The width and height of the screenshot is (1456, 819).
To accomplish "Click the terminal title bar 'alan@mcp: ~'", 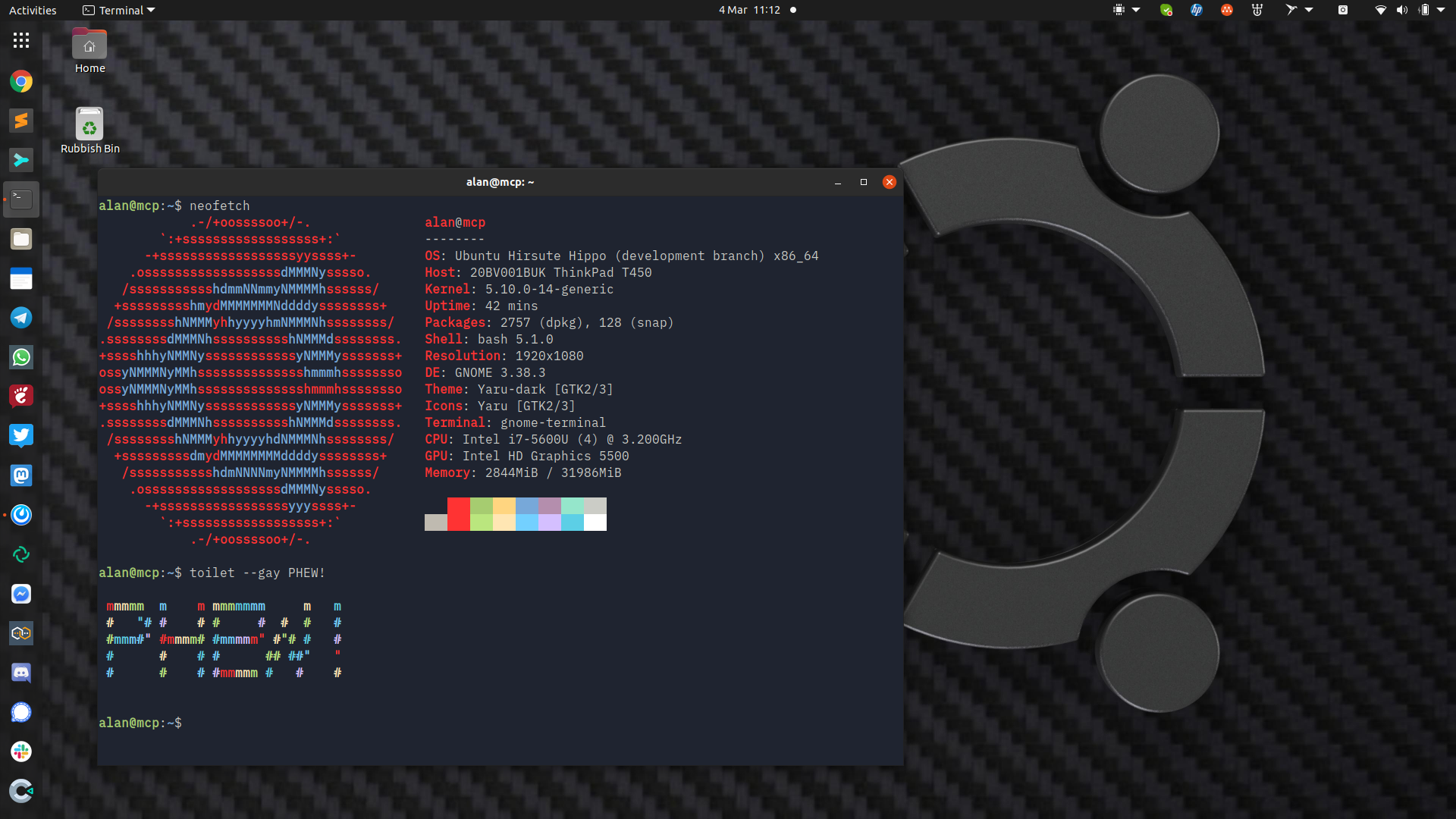I will point(500,182).
